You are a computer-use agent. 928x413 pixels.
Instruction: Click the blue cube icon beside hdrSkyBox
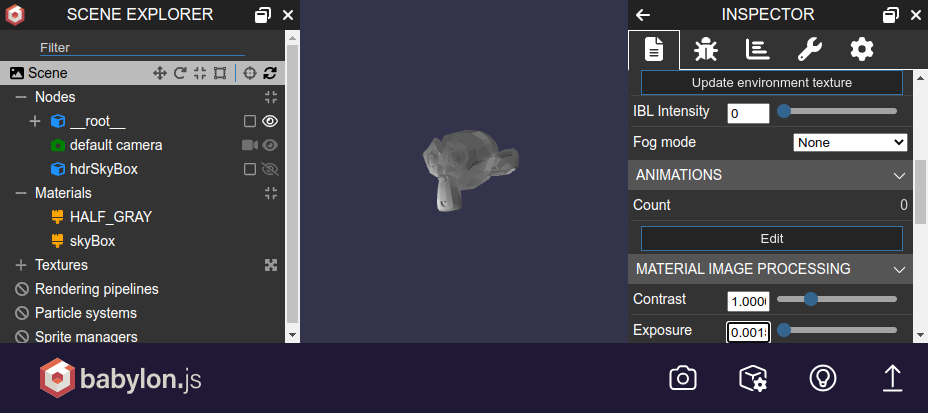(57, 169)
